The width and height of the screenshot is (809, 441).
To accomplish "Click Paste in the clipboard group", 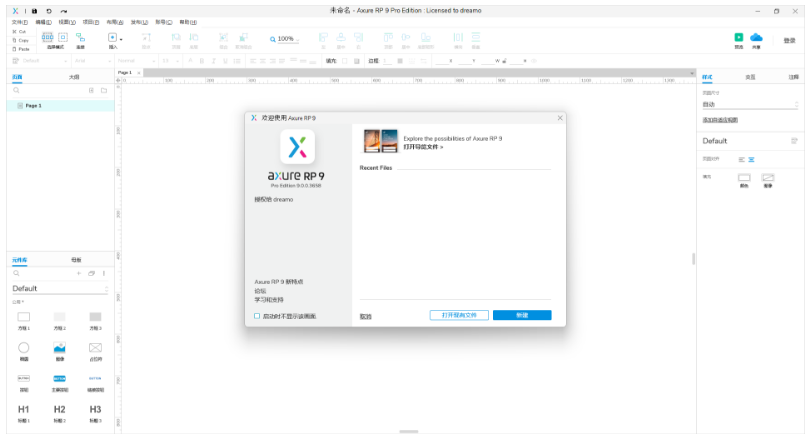I will (x=21, y=49).
